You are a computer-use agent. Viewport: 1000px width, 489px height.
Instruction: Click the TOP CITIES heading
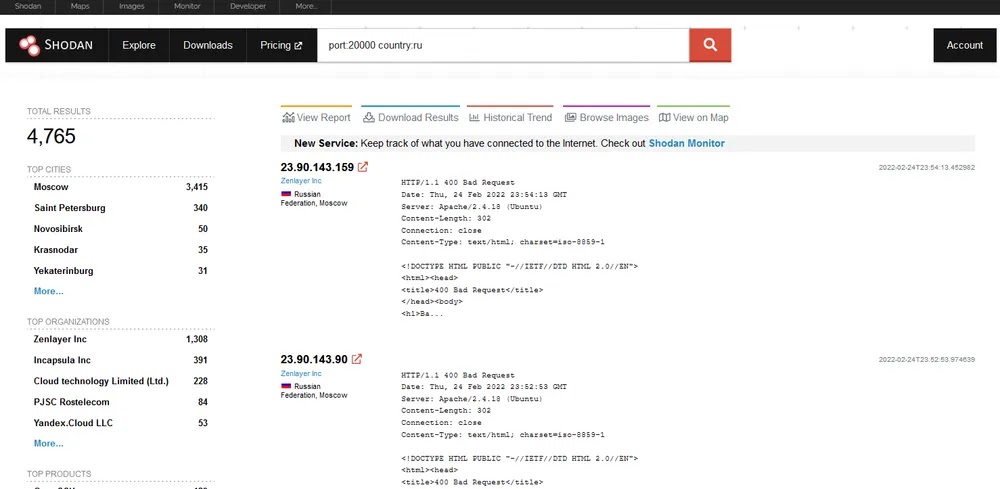click(x=48, y=170)
